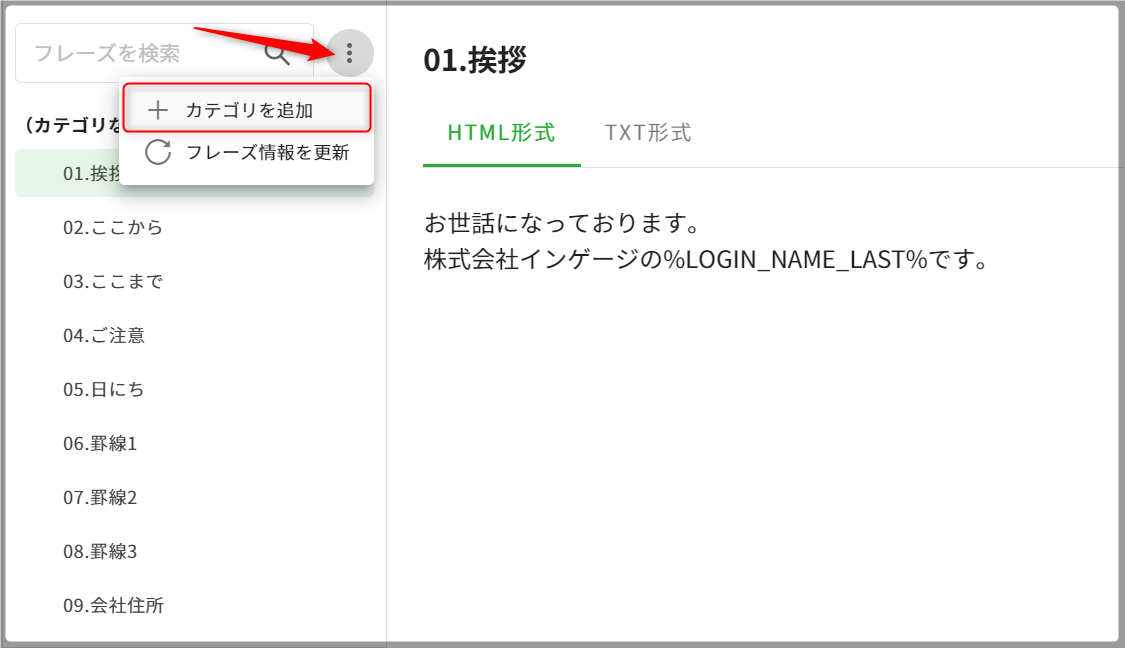
Task: Switch to the TXT形式 tab
Action: point(648,133)
